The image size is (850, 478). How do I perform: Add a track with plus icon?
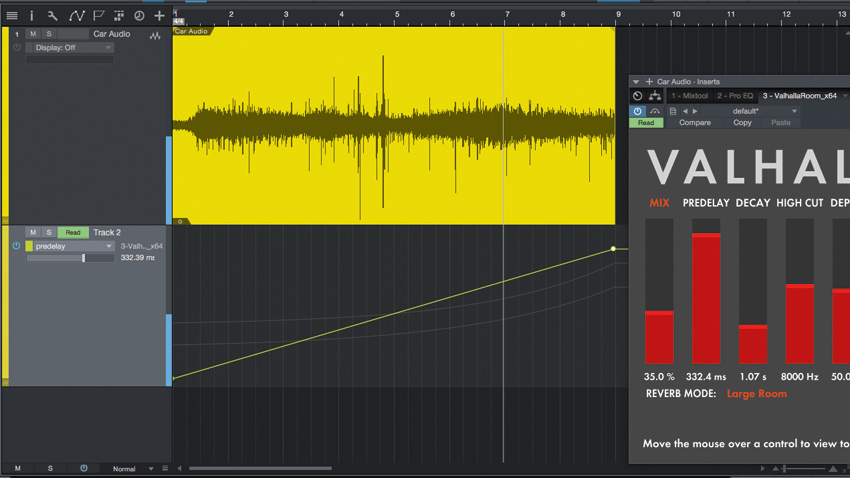tap(159, 16)
